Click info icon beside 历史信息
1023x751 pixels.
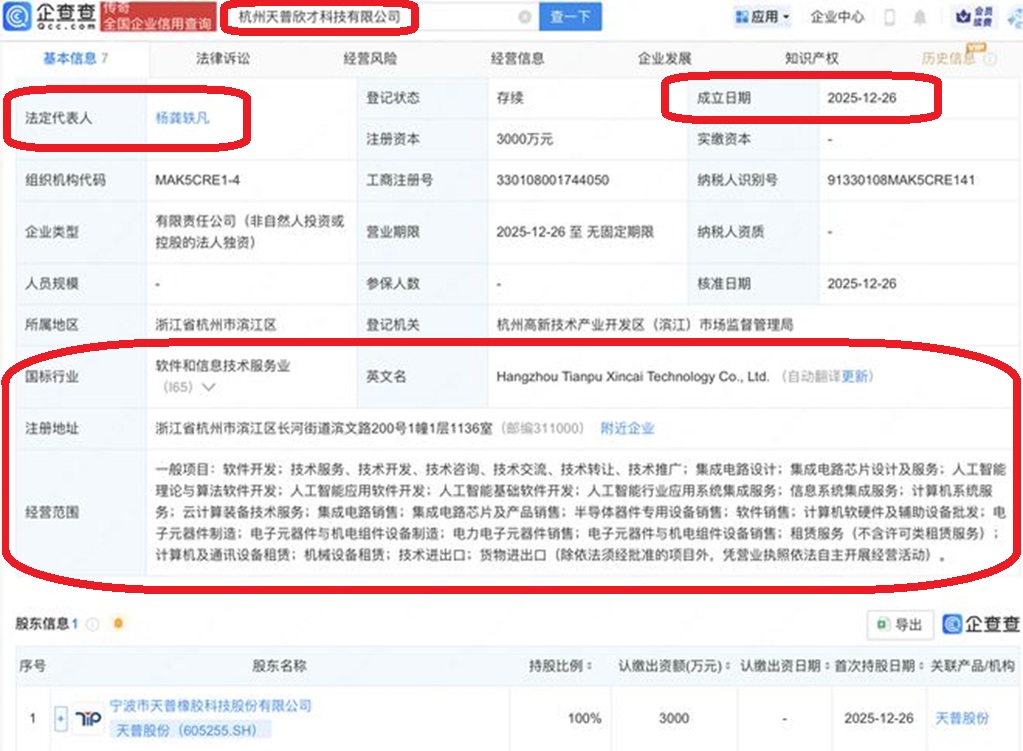(990, 59)
